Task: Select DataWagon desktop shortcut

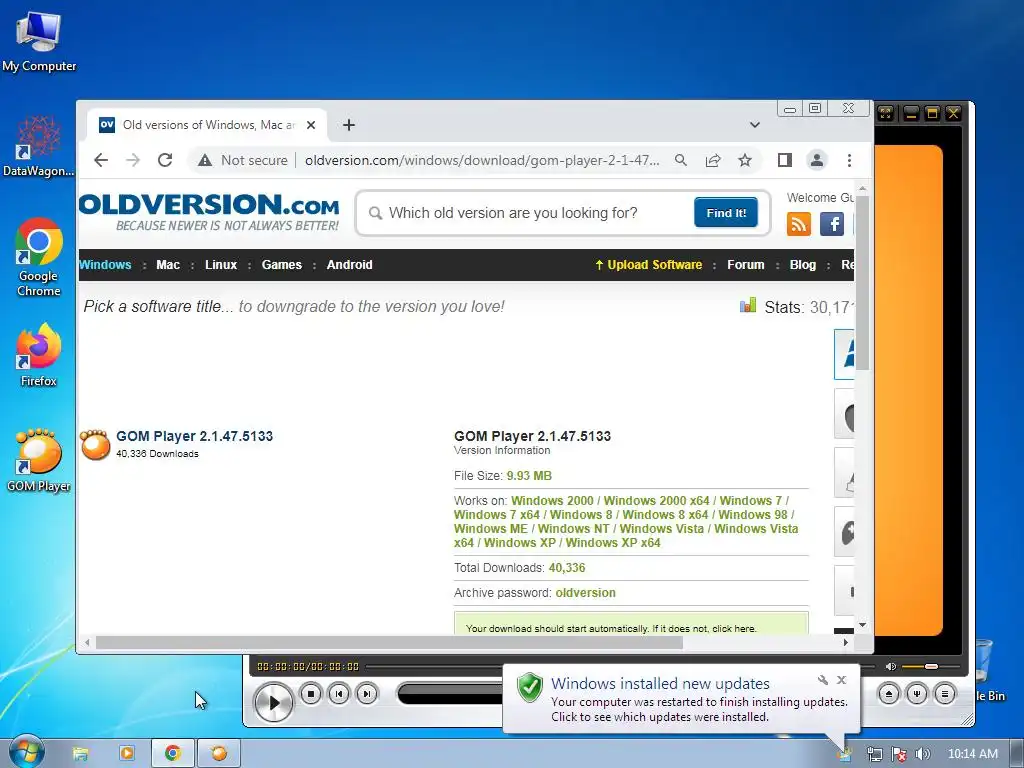Action: (x=38, y=146)
